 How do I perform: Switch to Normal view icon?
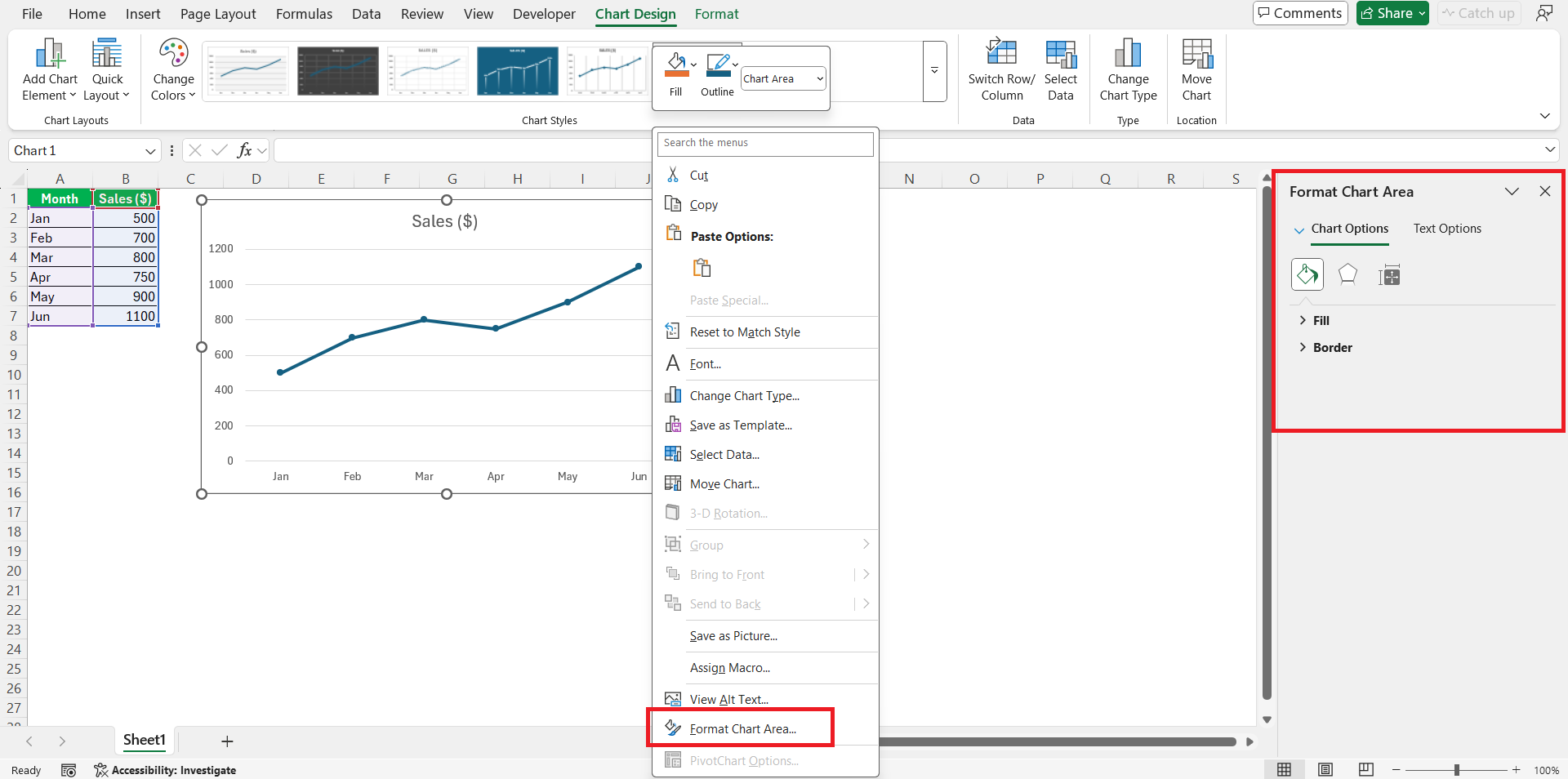[1284, 770]
